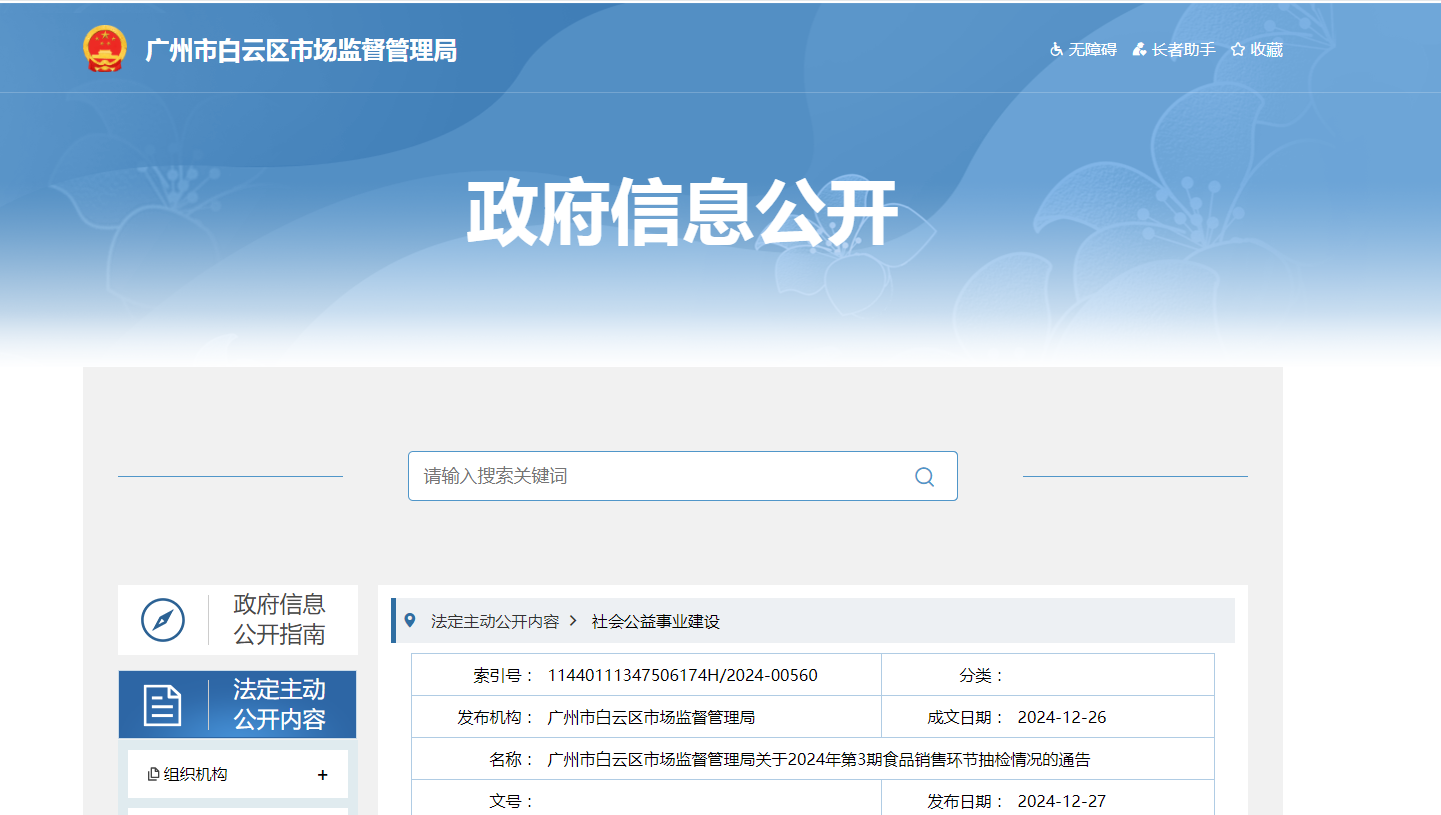
Task: Click publisher value 广州市白云区市场监督管理局 in table
Action: point(651,717)
